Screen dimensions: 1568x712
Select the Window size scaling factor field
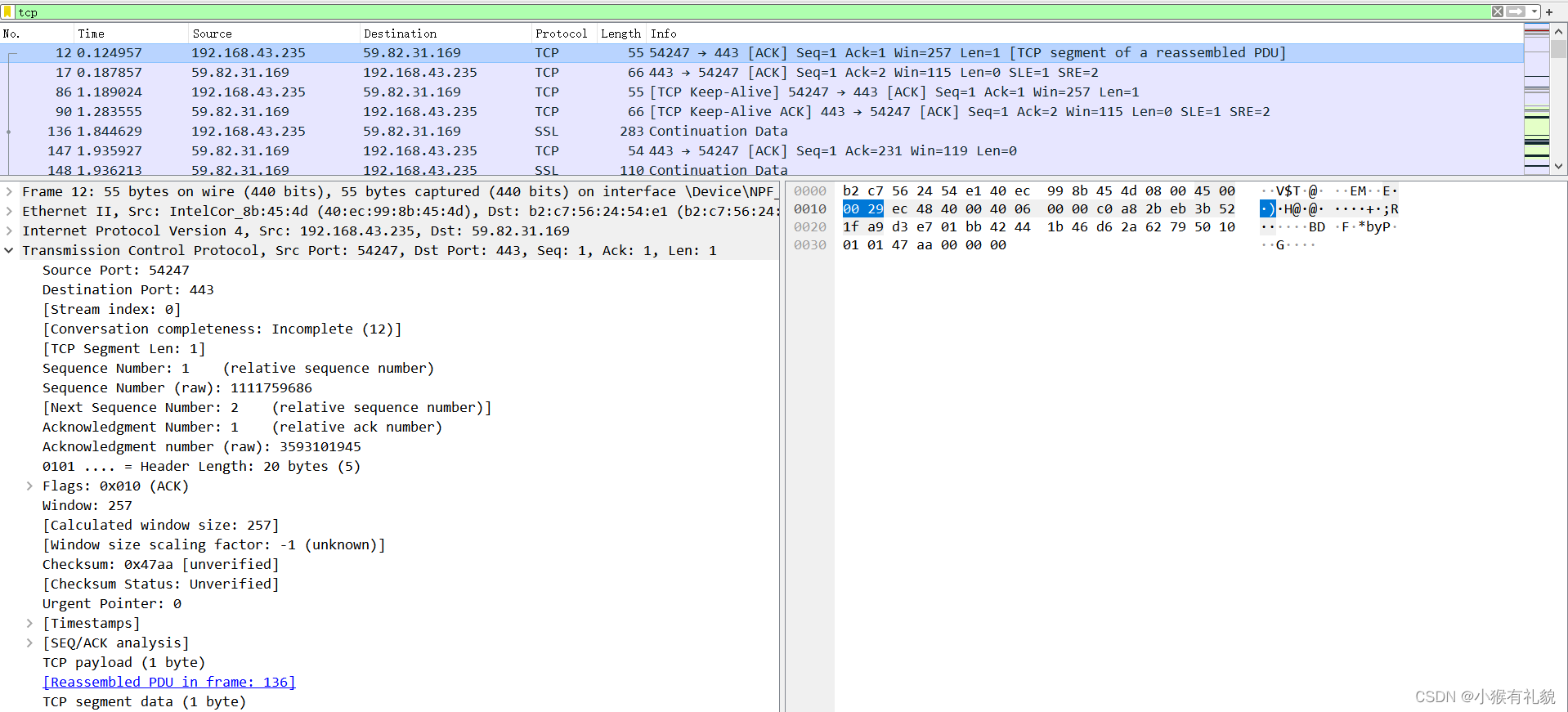[x=214, y=544]
